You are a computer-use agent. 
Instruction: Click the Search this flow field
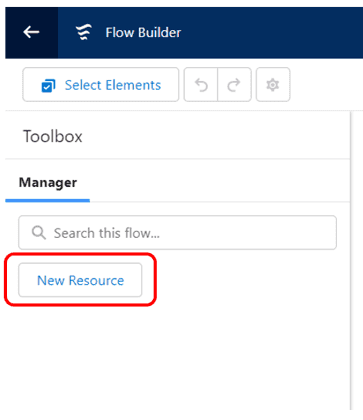pyautogui.click(x=177, y=233)
